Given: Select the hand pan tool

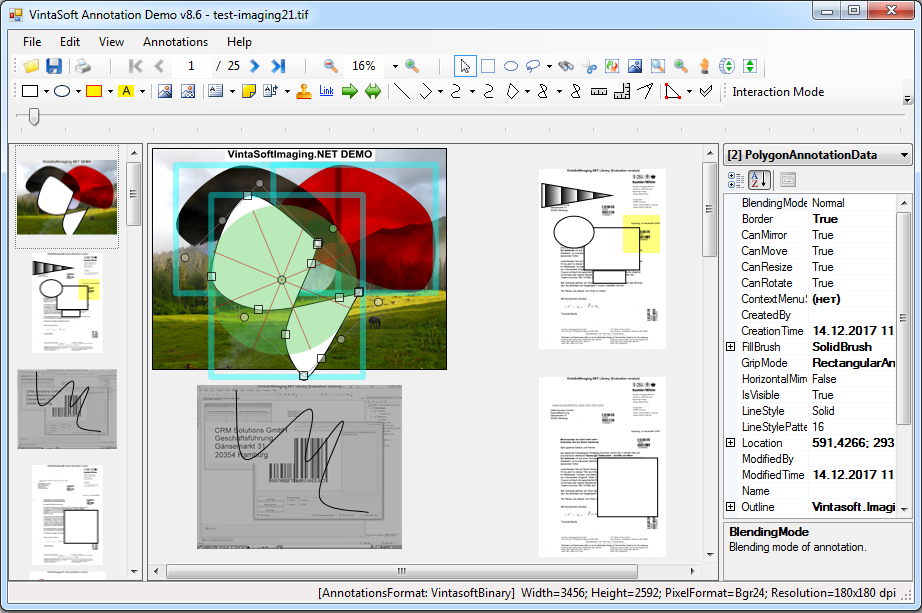Looking at the screenshot, I should click(x=704, y=66).
